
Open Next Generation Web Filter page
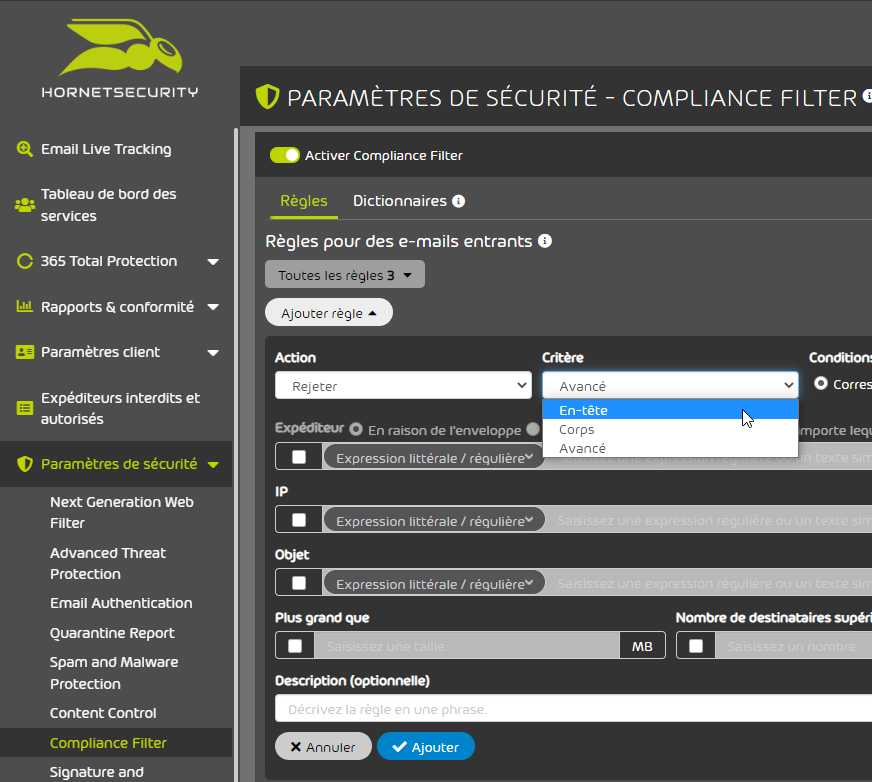(x=122, y=512)
